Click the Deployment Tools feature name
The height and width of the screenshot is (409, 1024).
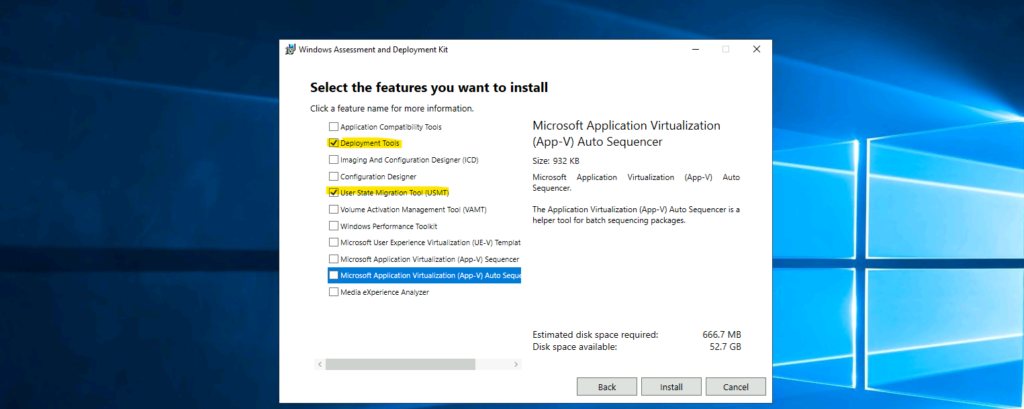tap(370, 143)
